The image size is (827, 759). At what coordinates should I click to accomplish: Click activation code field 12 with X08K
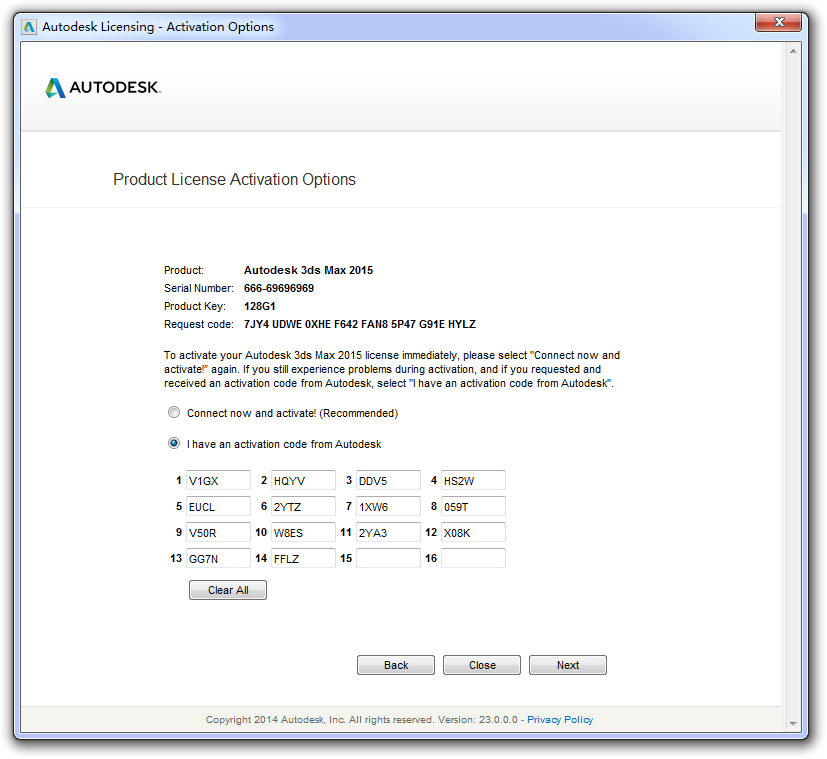473,532
